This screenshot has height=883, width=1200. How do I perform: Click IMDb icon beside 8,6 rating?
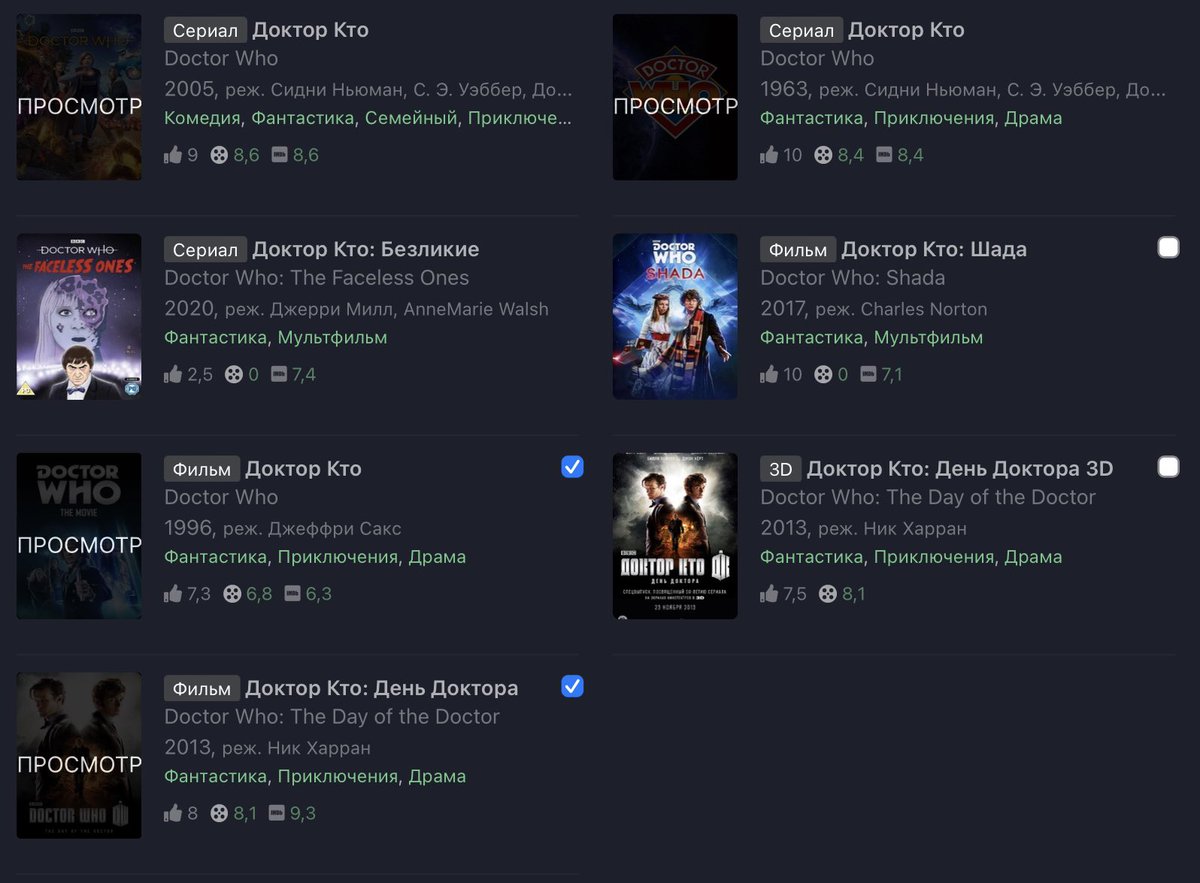280,155
